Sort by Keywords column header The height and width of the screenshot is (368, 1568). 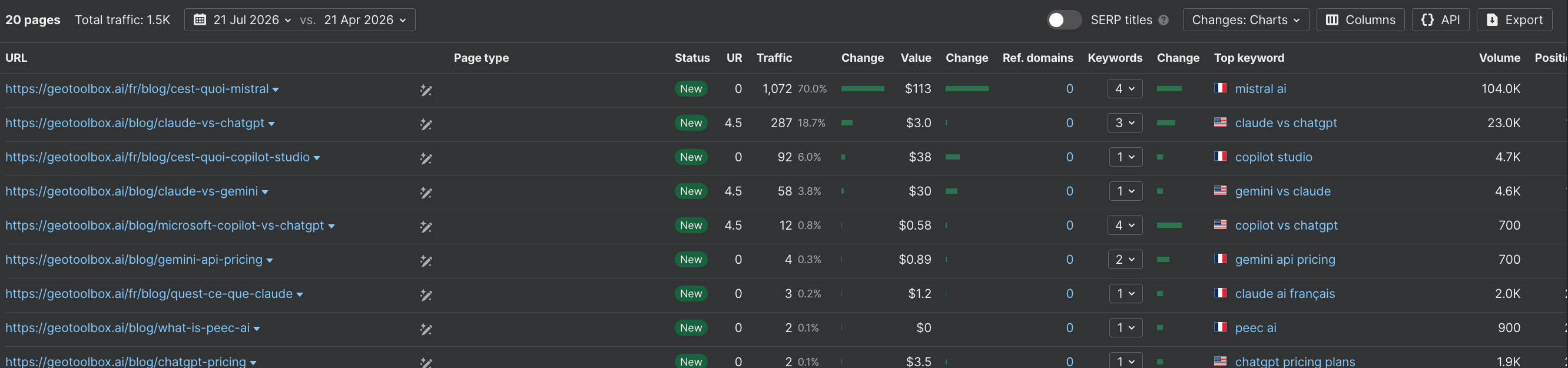tap(1115, 58)
